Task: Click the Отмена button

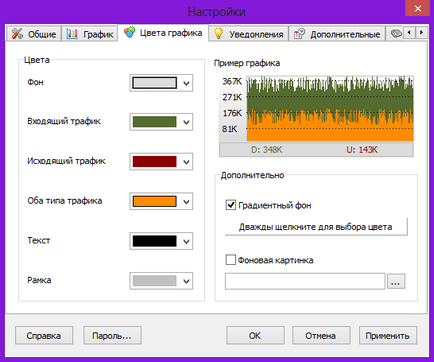Action: [321, 335]
